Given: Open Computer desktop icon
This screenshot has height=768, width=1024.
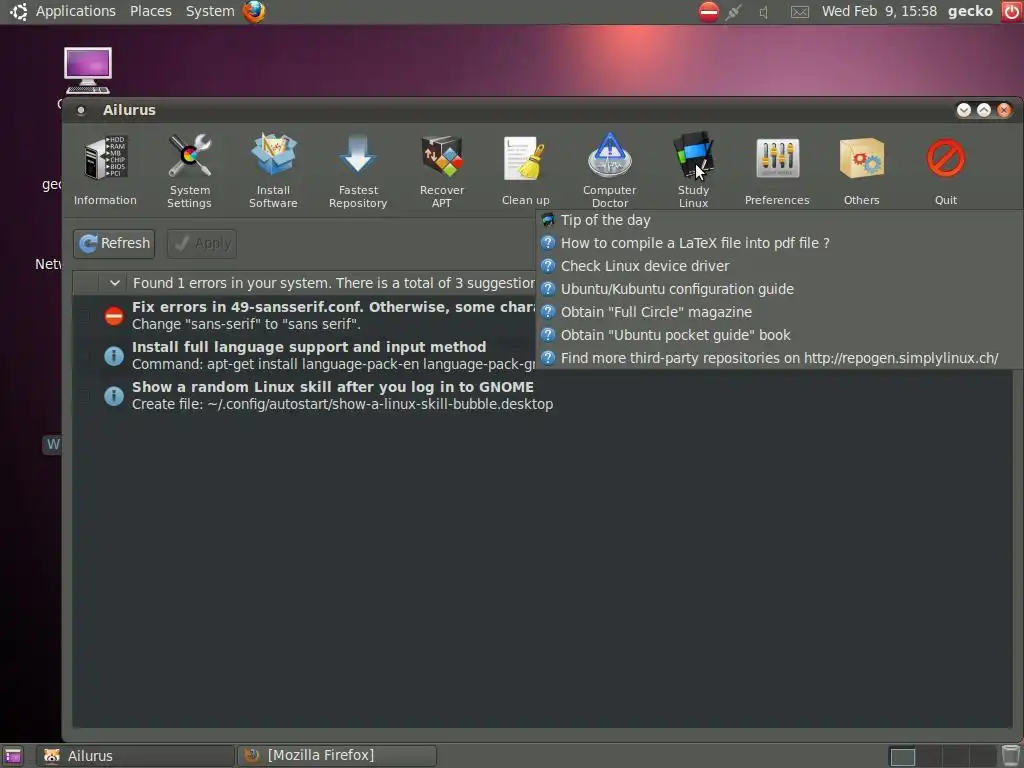Looking at the screenshot, I should coord(88,70).
